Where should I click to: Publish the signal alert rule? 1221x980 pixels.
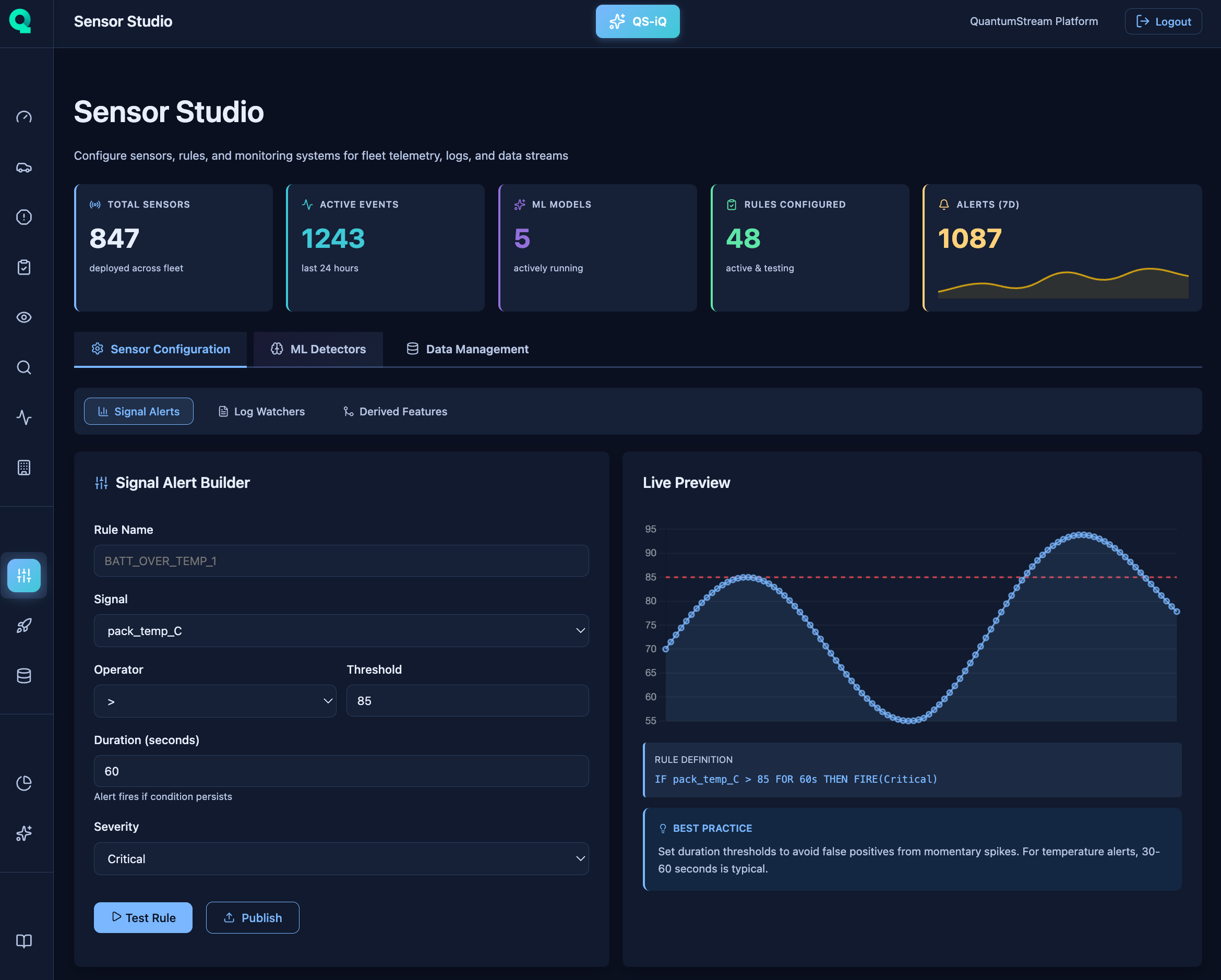point(252,917)
